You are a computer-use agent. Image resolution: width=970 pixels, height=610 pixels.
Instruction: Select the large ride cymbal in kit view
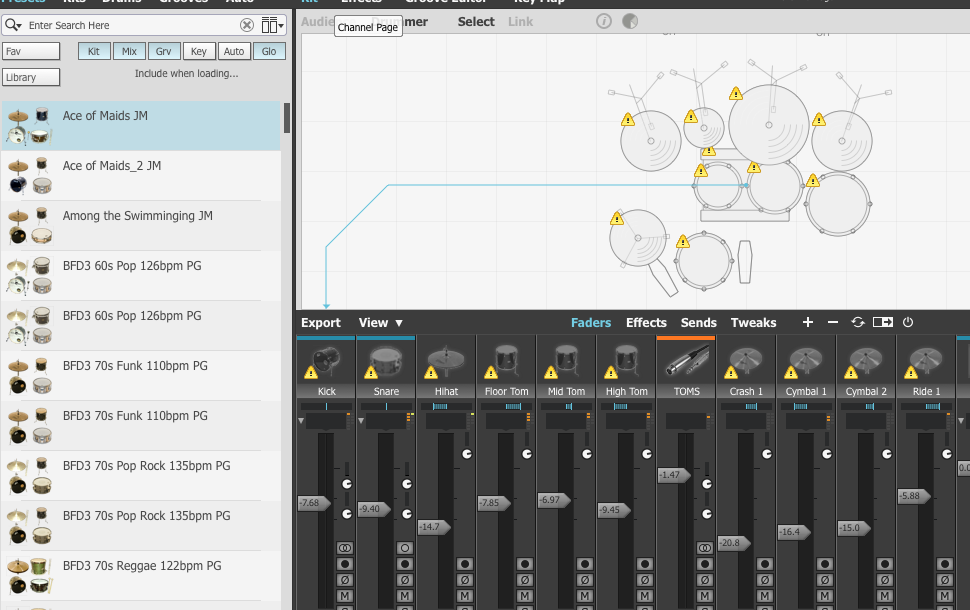coord(769,125)
